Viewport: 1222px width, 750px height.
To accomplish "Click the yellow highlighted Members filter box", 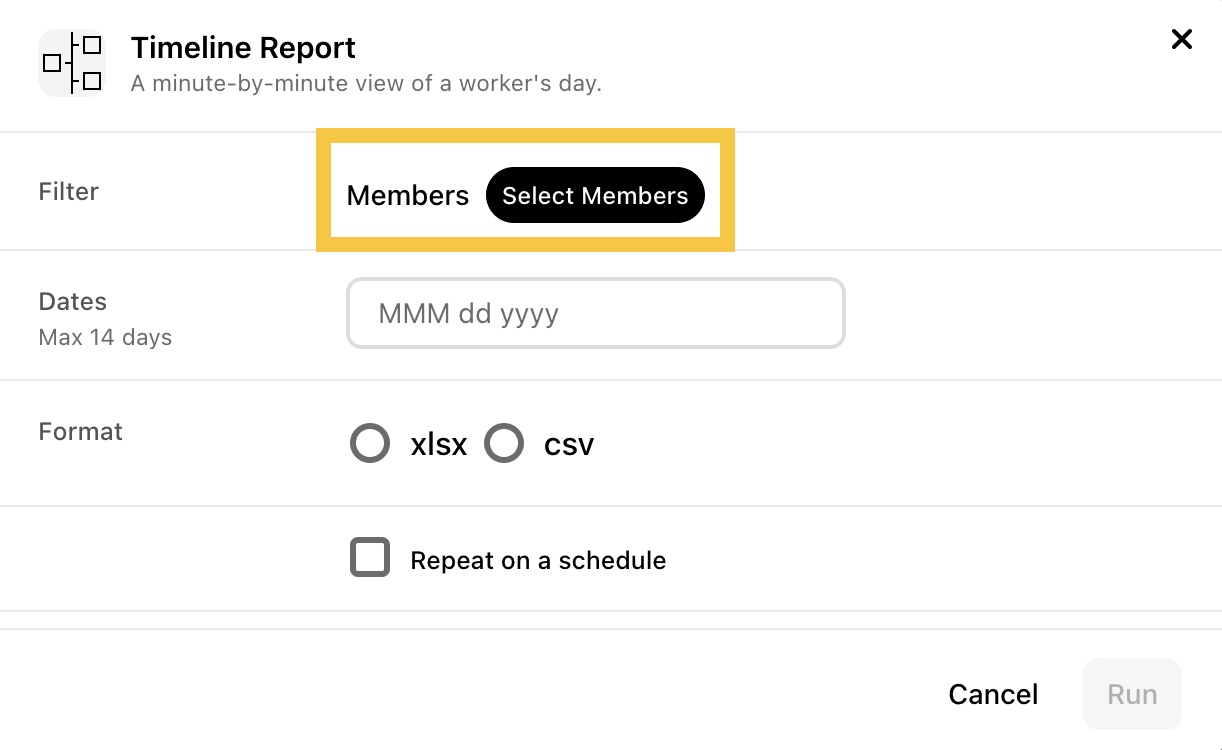I will [526, 190].
